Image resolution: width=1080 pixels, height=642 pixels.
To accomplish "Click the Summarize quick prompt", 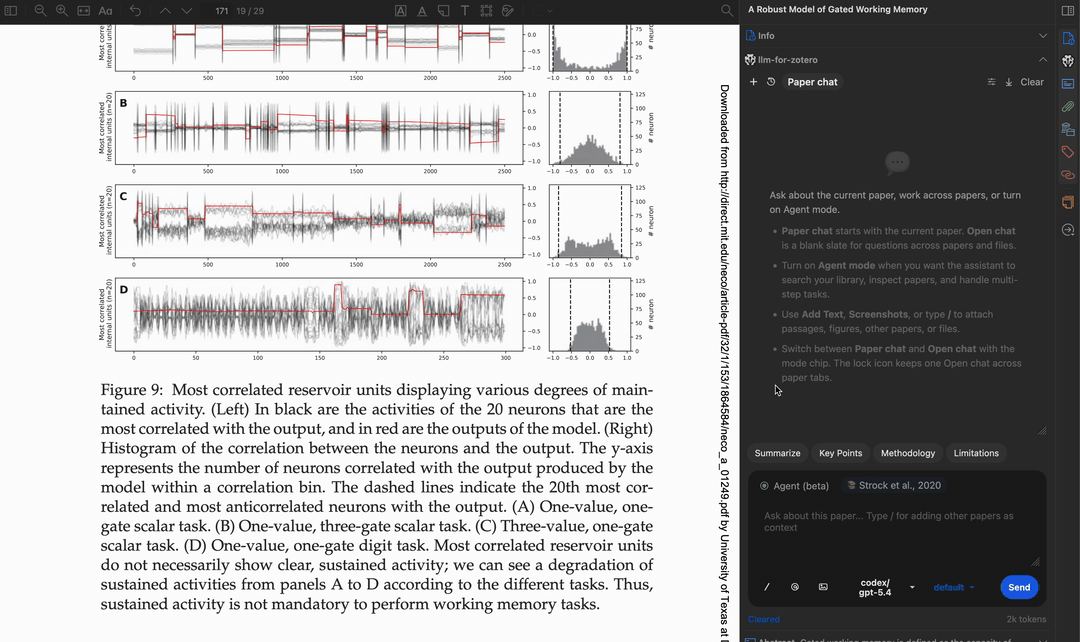I will (777, 453).
